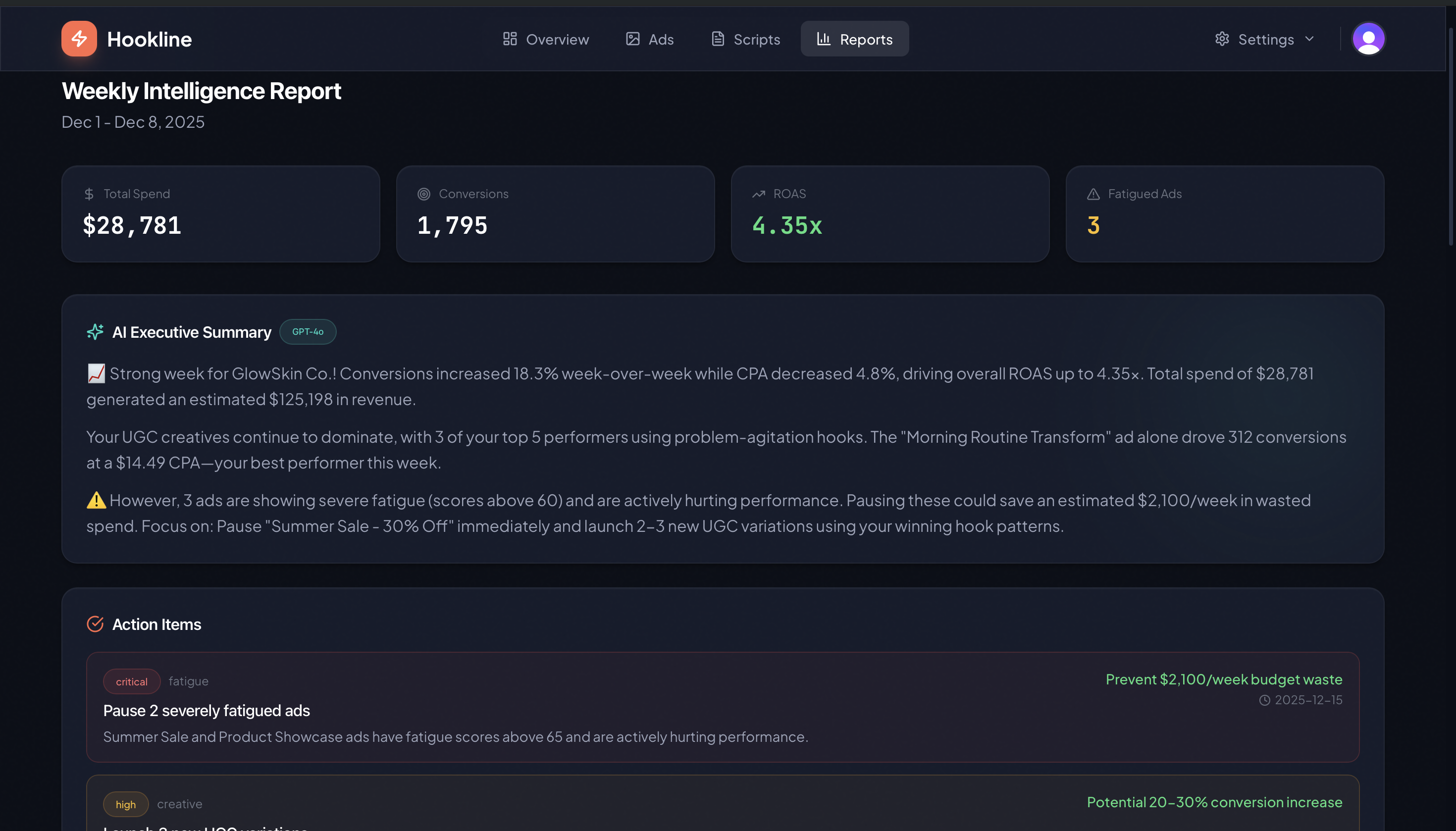
Task: Open the Pause 2 severely fatigued ads item
Action: [207, 711]
